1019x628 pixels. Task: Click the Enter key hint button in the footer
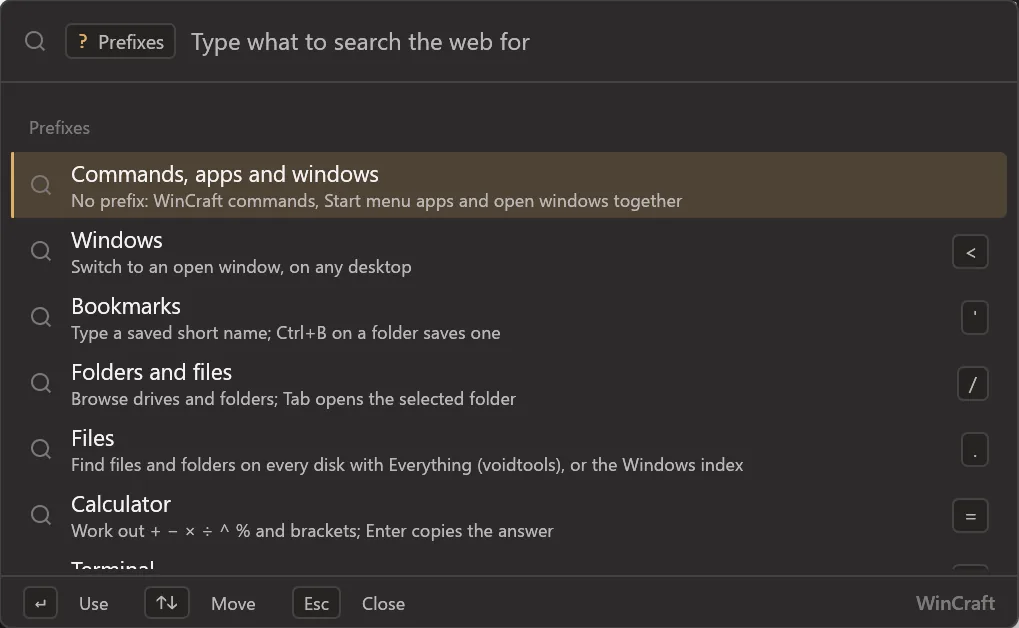pyautogui.click(x=40, y=603)
